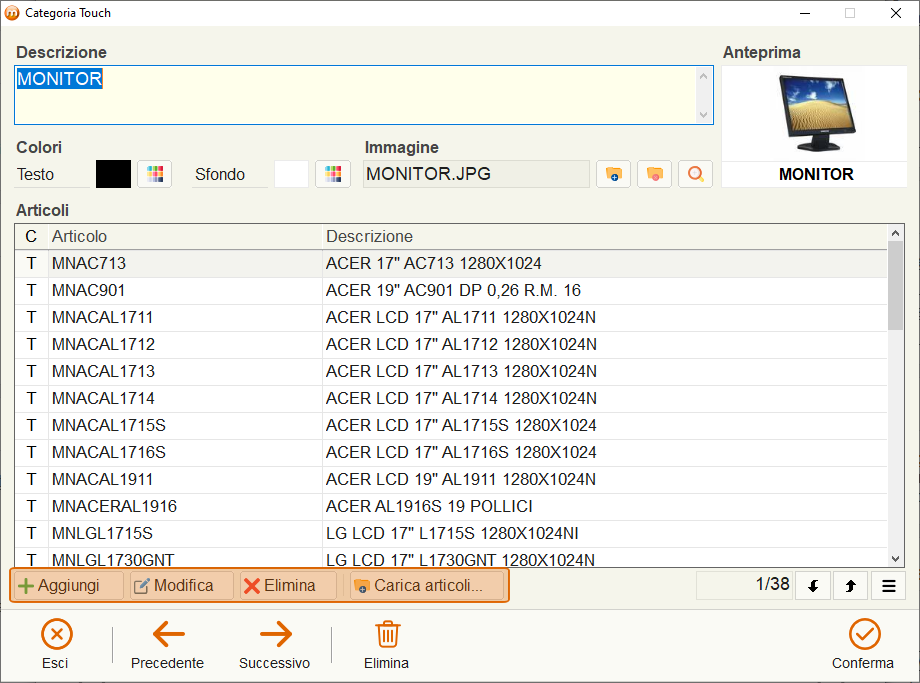Select row MNACAL1712
The image size is (920, 683).
point(451,344)
